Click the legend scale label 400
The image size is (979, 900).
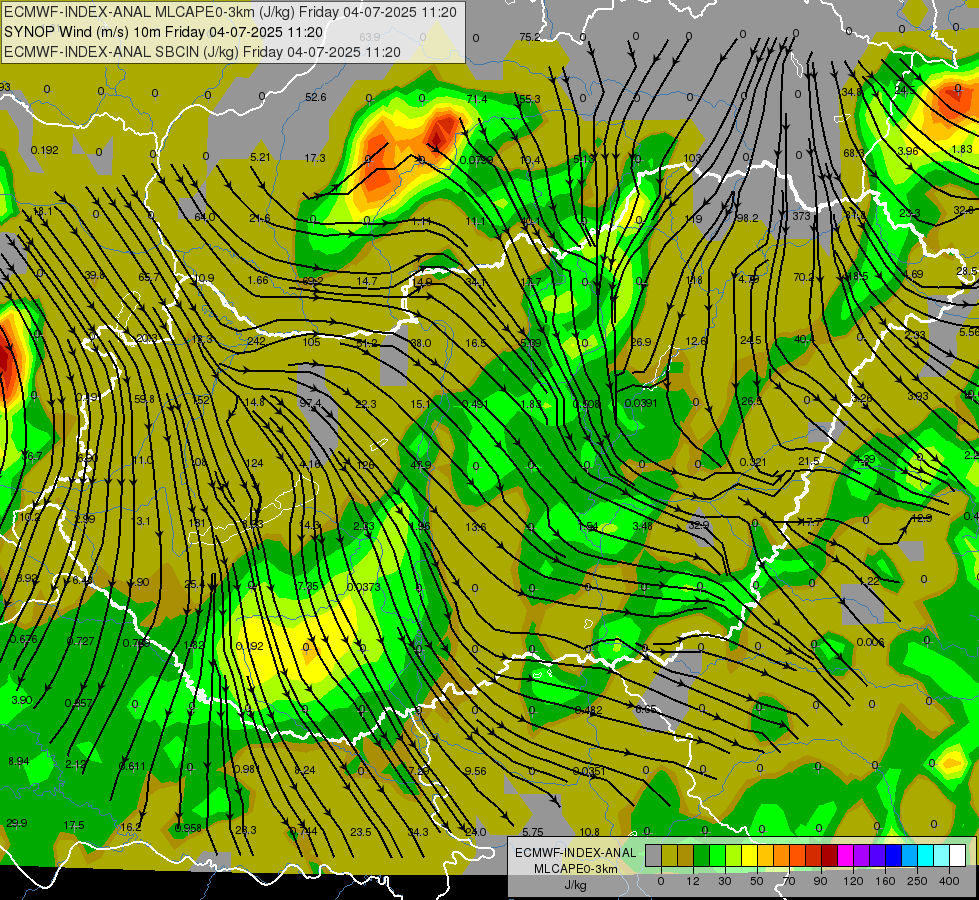[949, 881]
